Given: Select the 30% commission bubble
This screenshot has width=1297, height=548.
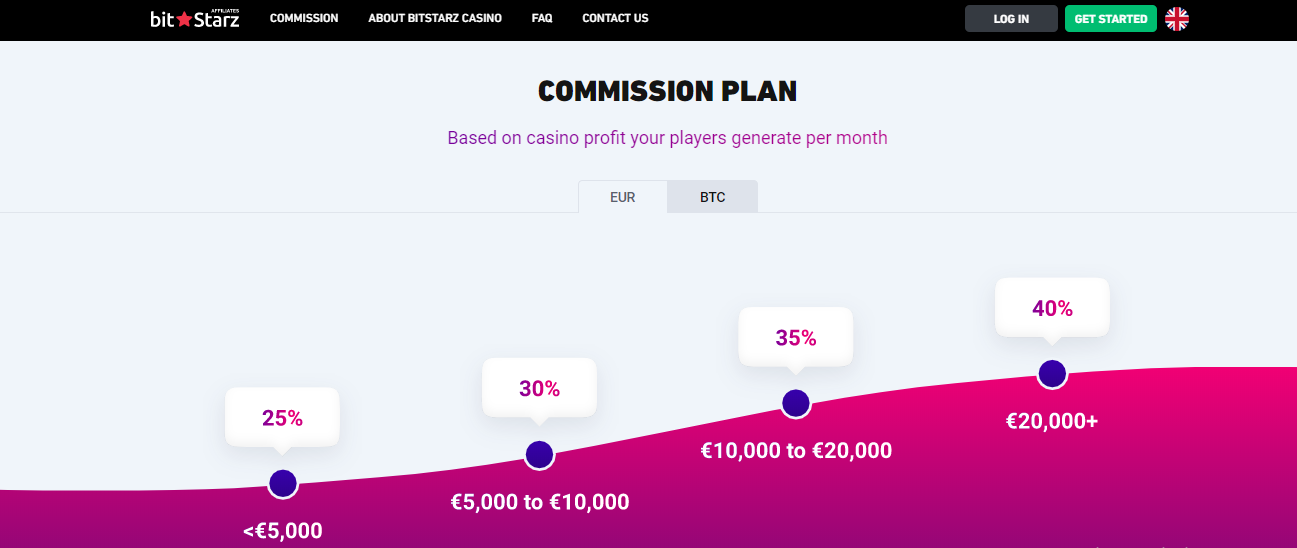Looking at the screenshot, I should 539,388.
